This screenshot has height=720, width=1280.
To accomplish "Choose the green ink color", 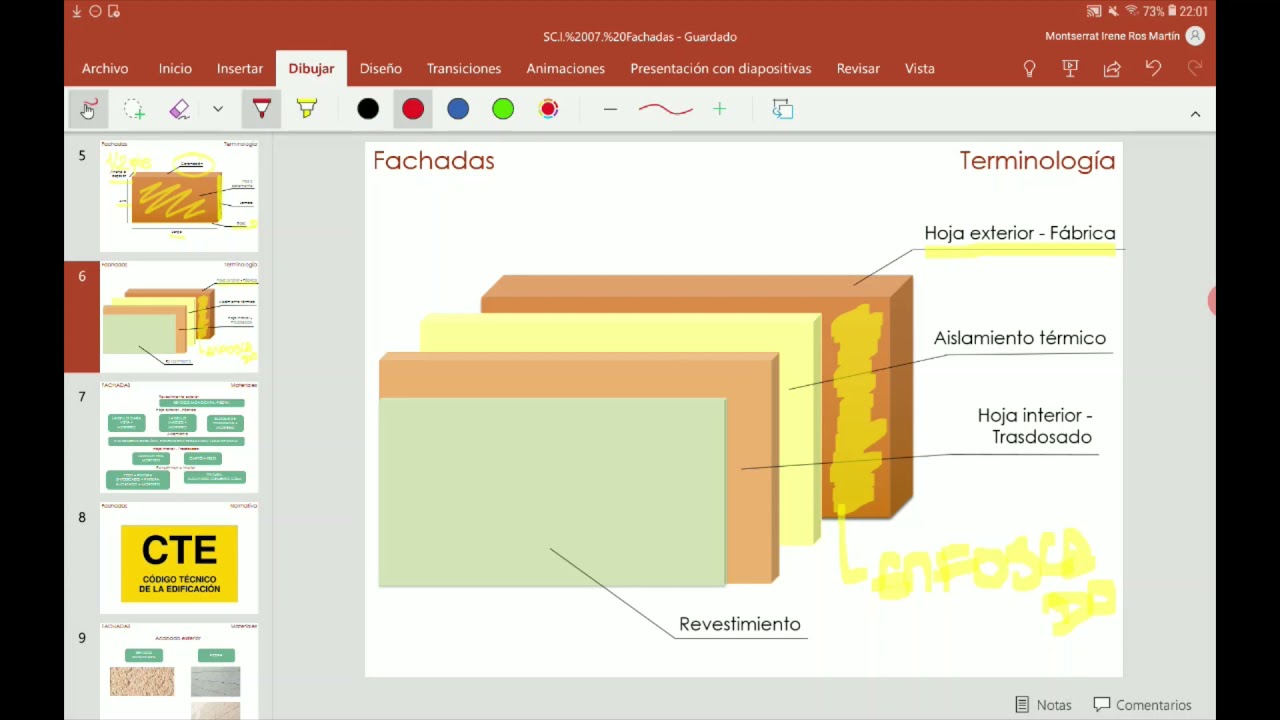I will tap(503, 109).
